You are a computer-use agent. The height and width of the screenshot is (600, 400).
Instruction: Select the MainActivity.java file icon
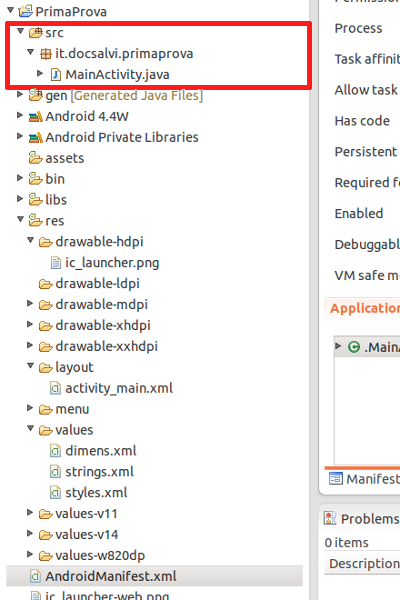(x=56, y=75)
